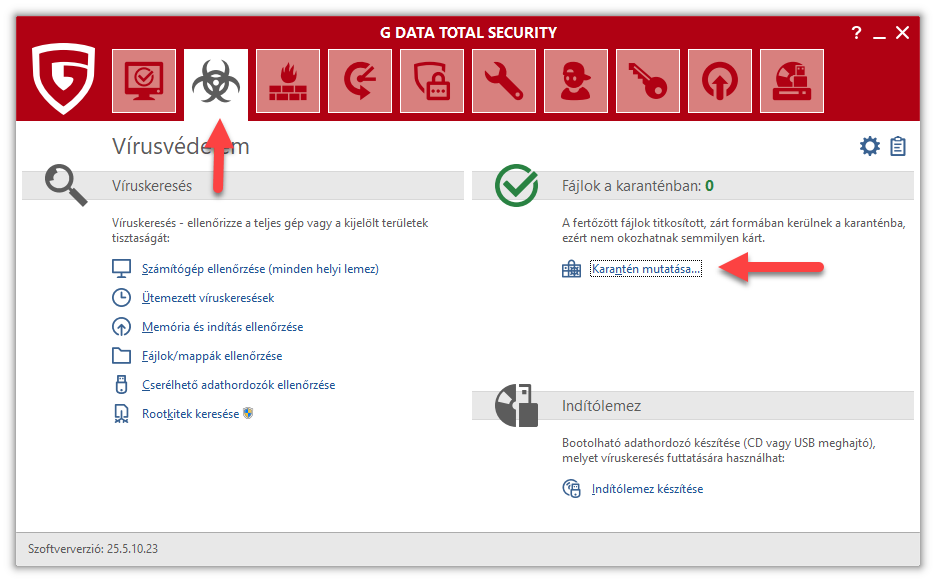Click the rootkit search icon
Image resolution: width=936 pixels, height=582 pixels.
pyautogui.click(x=122, y=414)
